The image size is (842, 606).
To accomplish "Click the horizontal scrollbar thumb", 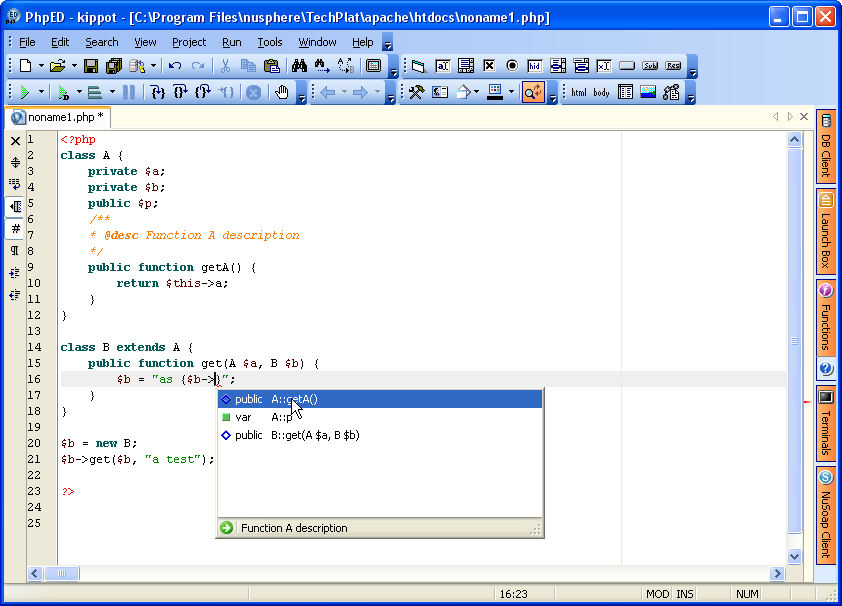I will pos(62,573).
